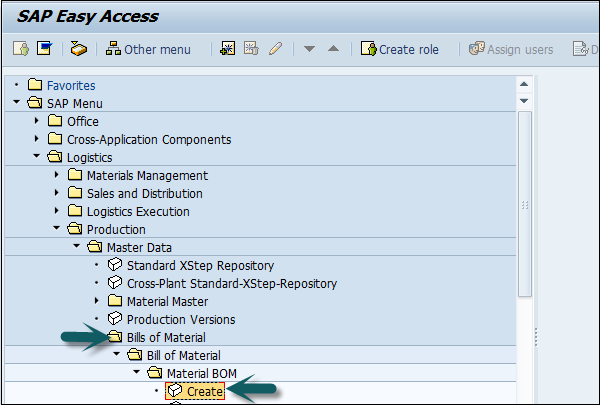The width and height of the screenshot is (600, 405).
Task: Collapse the SAP Menu tree node
Action: click(x=17, y=104)
